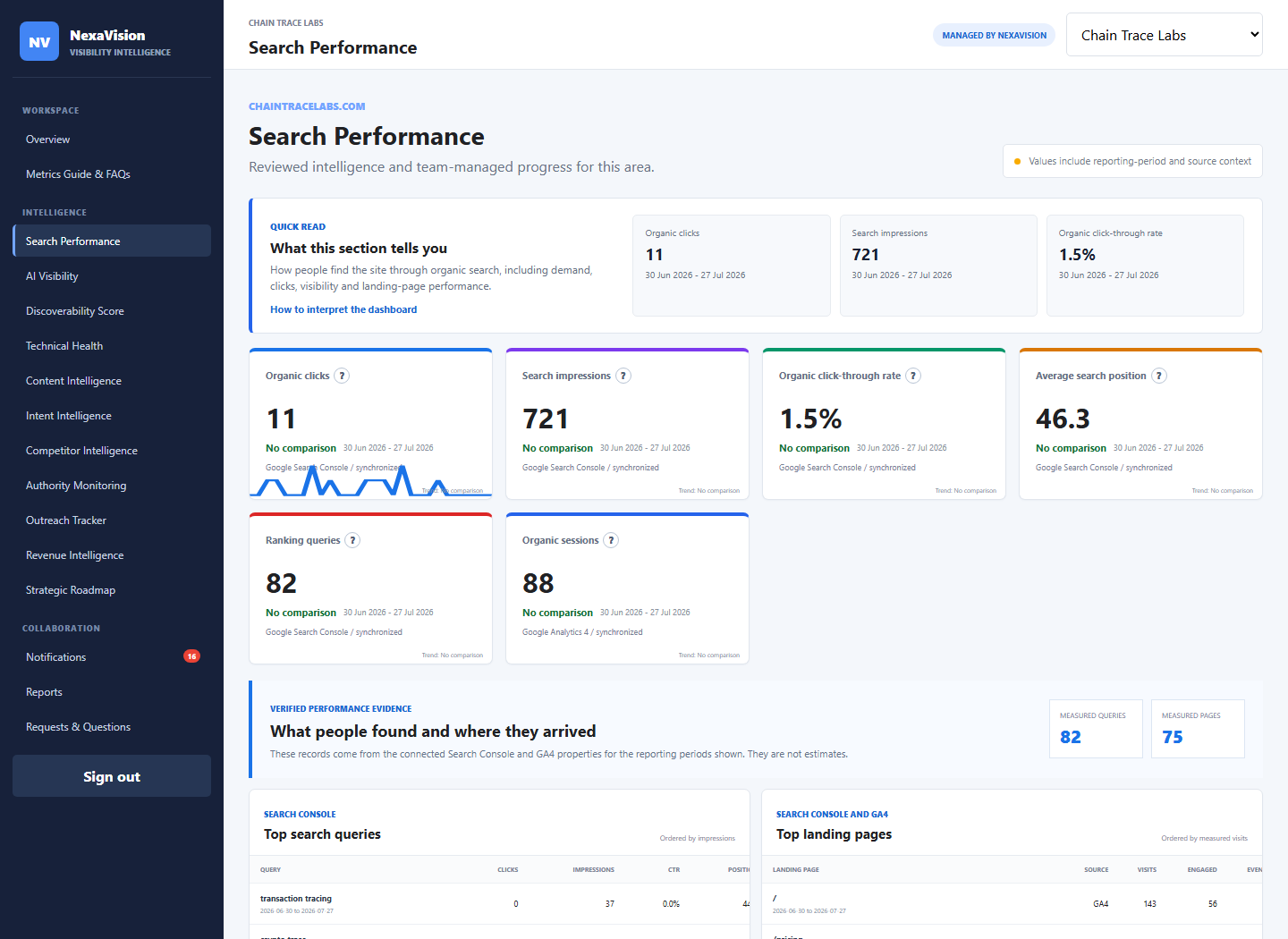Image resolution: width=1288 pixels, height=939 pixels.
Task: Click the transaction tracing query row
Action: click(x=499, y=904)
